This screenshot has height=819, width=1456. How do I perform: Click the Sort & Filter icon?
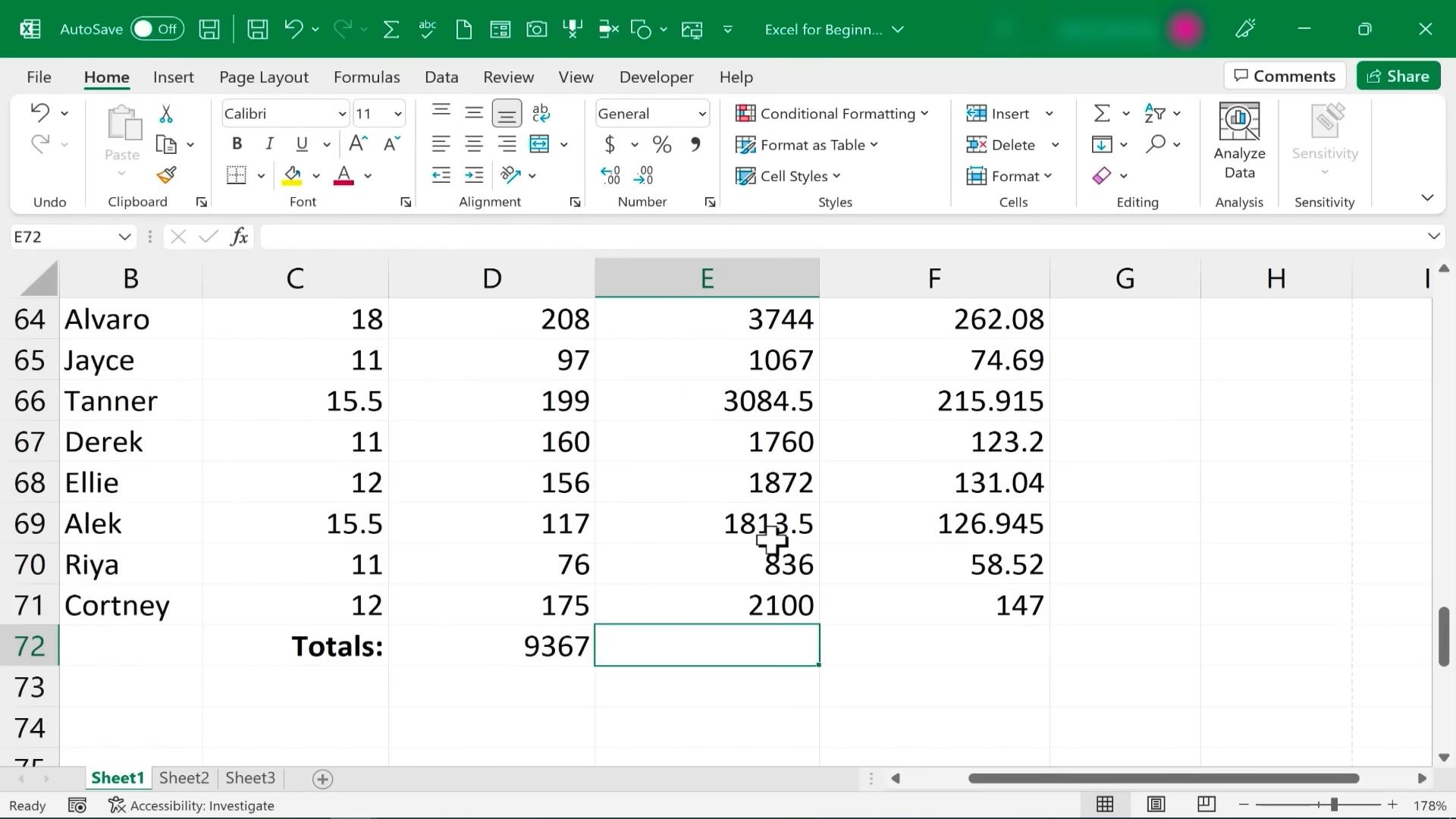pos(1155,113)
